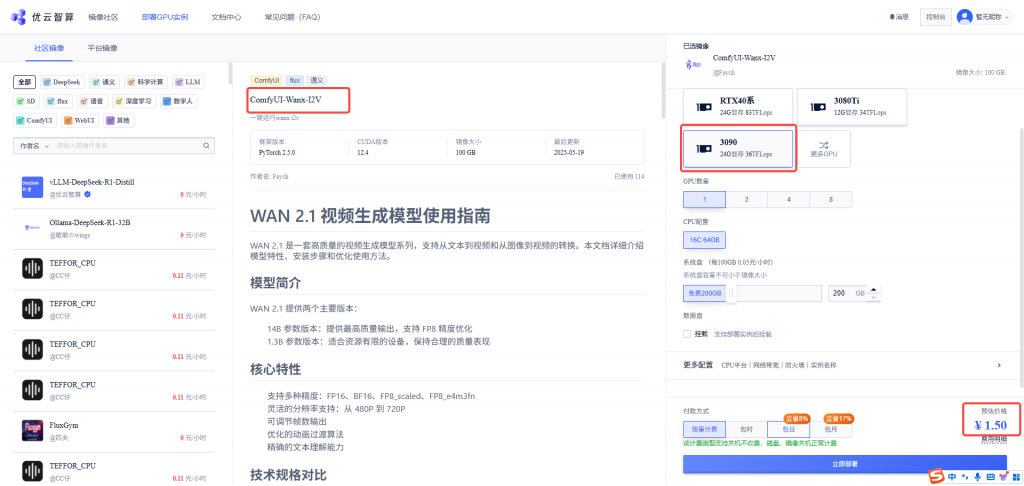Click system disk slider handle

(731, 294)
